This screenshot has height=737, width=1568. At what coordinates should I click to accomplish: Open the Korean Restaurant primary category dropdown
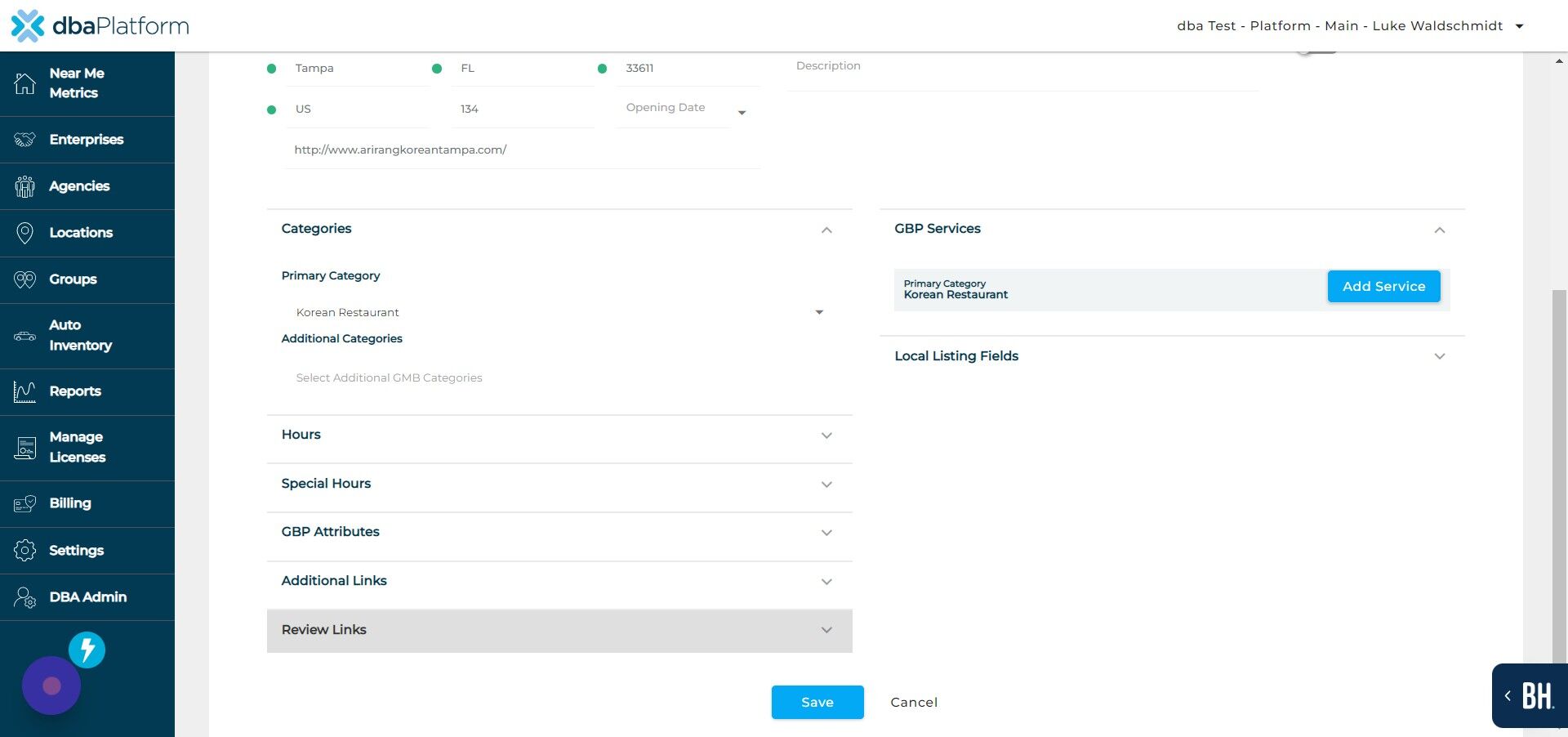[559, 312]
